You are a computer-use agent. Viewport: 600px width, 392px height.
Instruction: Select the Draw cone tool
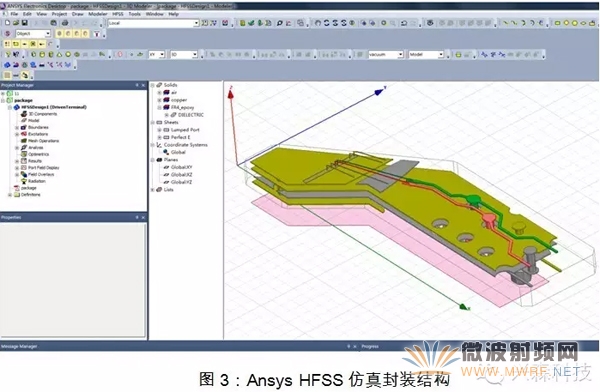59,55
